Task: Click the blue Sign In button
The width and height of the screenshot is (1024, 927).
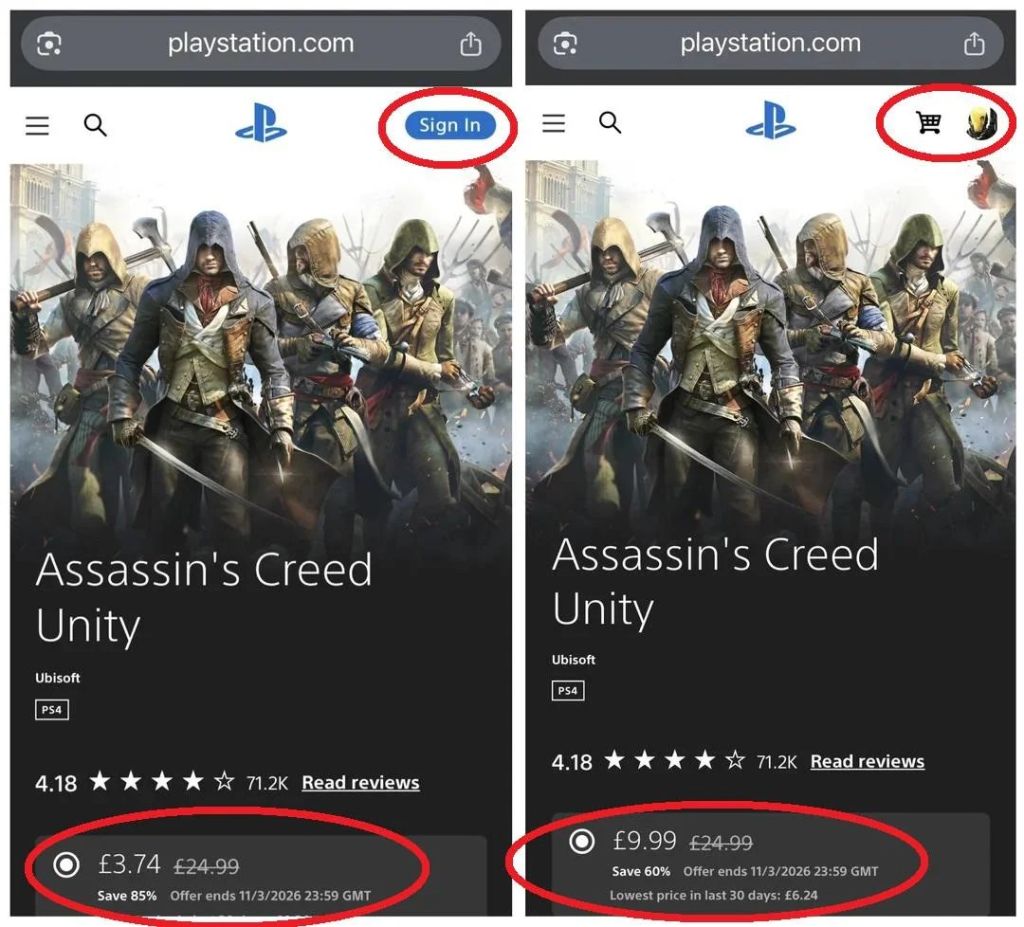Action: (450, 125)
